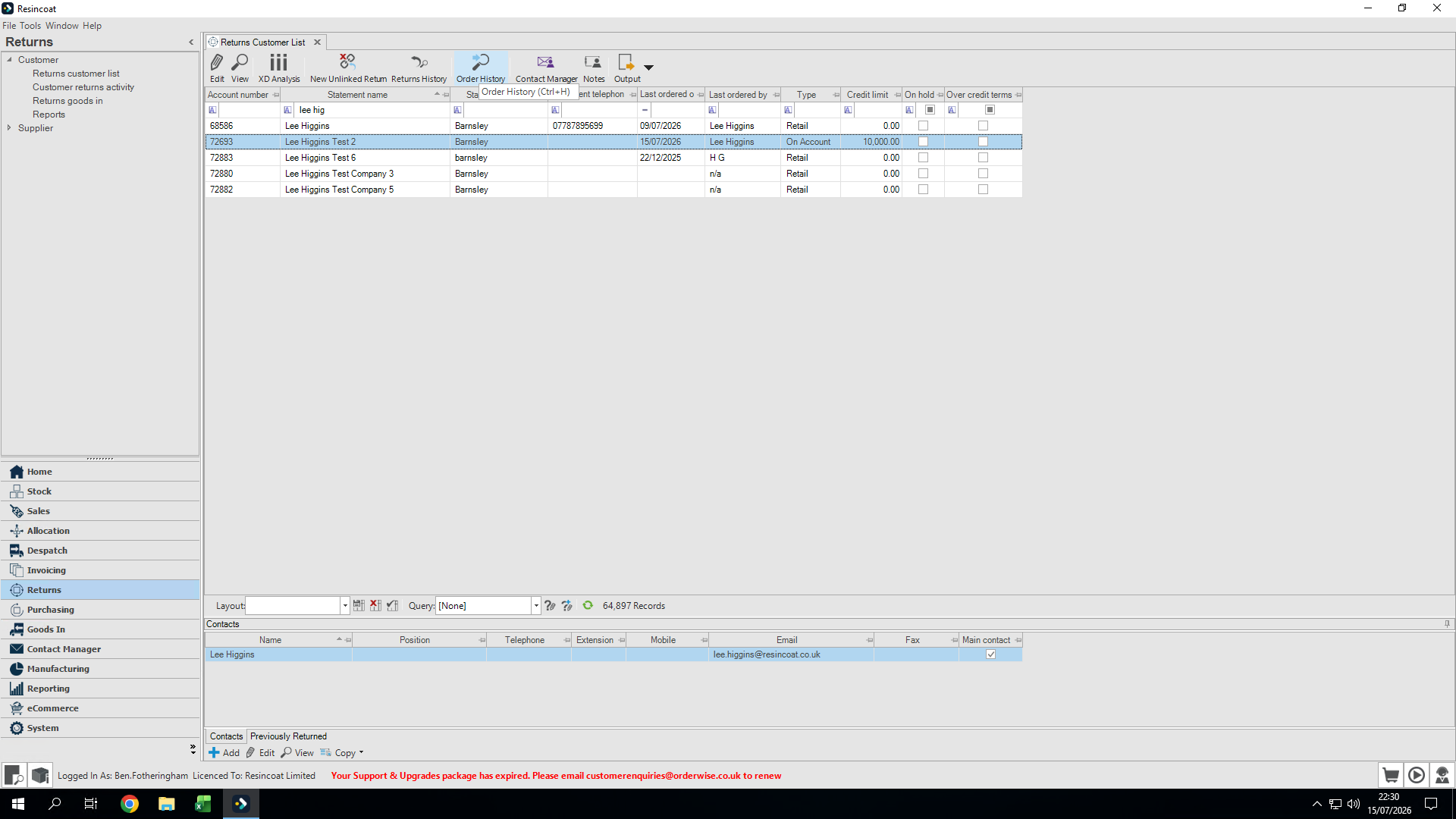Open the Despatch module

[100, 551]
